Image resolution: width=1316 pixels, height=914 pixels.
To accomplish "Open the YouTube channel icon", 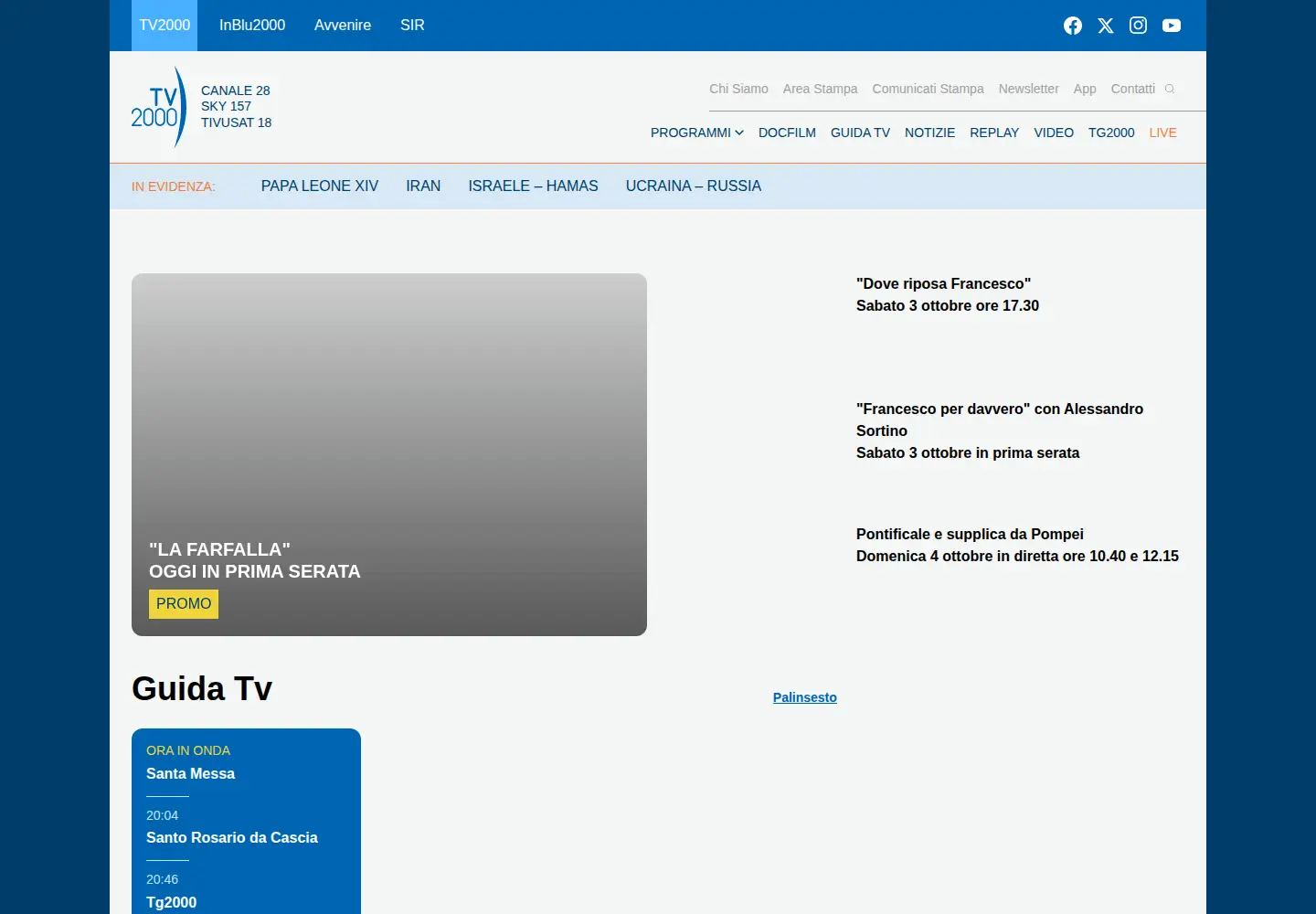I will pos(1172,26).
